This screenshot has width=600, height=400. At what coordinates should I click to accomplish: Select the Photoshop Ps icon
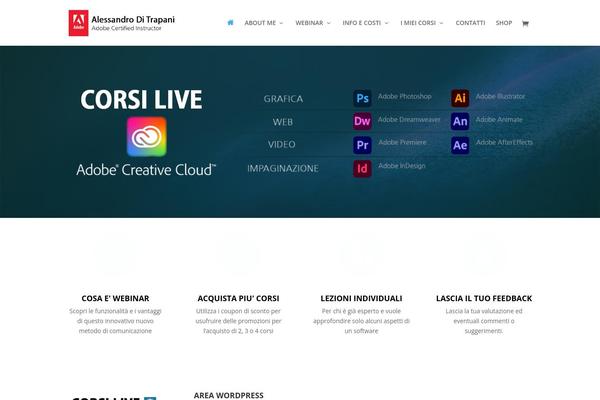[362, 98]
